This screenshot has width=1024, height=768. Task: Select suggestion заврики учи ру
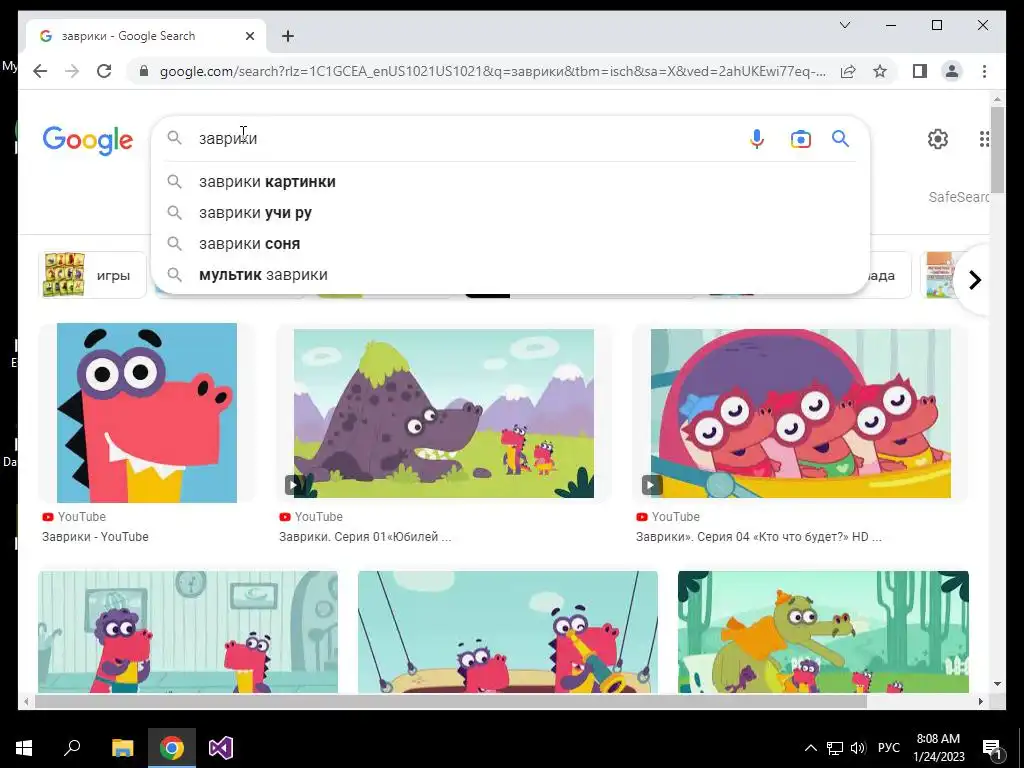[510, 213]
